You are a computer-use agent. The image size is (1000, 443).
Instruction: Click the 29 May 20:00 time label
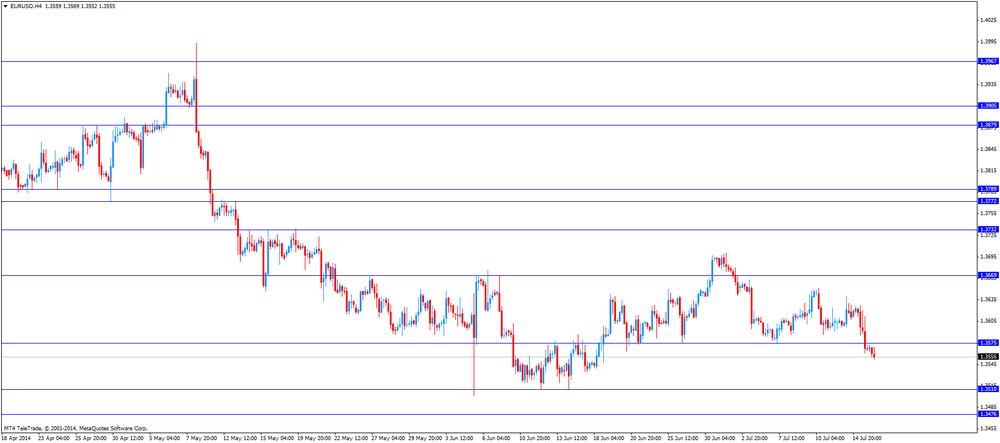(x=423, y=439)
